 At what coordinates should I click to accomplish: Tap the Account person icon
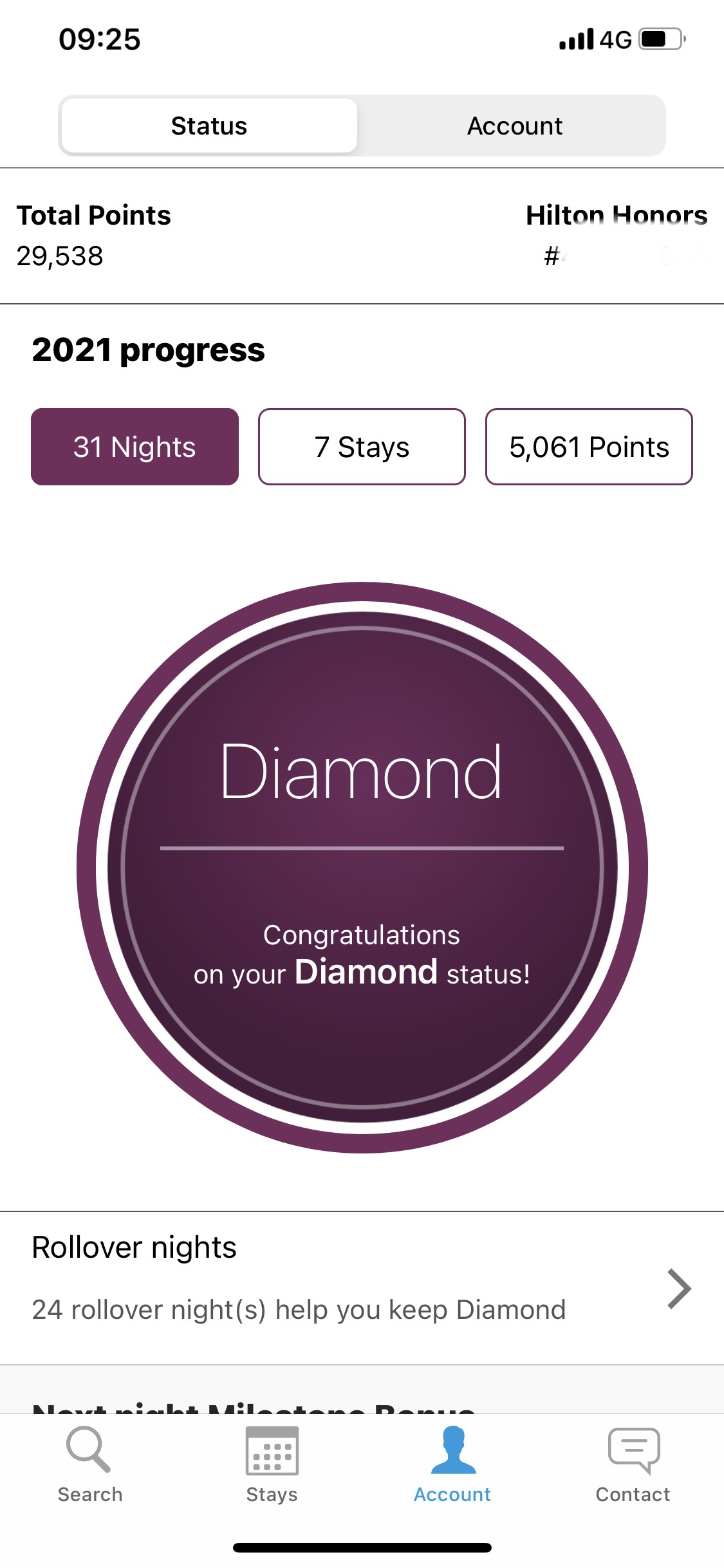click(453, 1450)
